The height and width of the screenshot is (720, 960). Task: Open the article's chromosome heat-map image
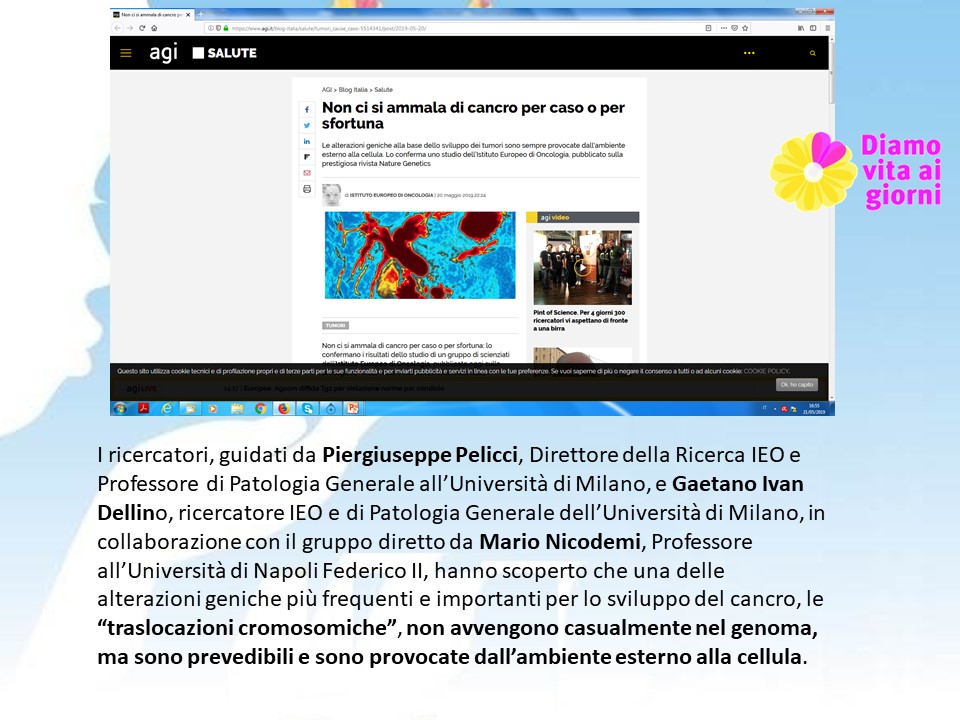(x=420, y=255)
